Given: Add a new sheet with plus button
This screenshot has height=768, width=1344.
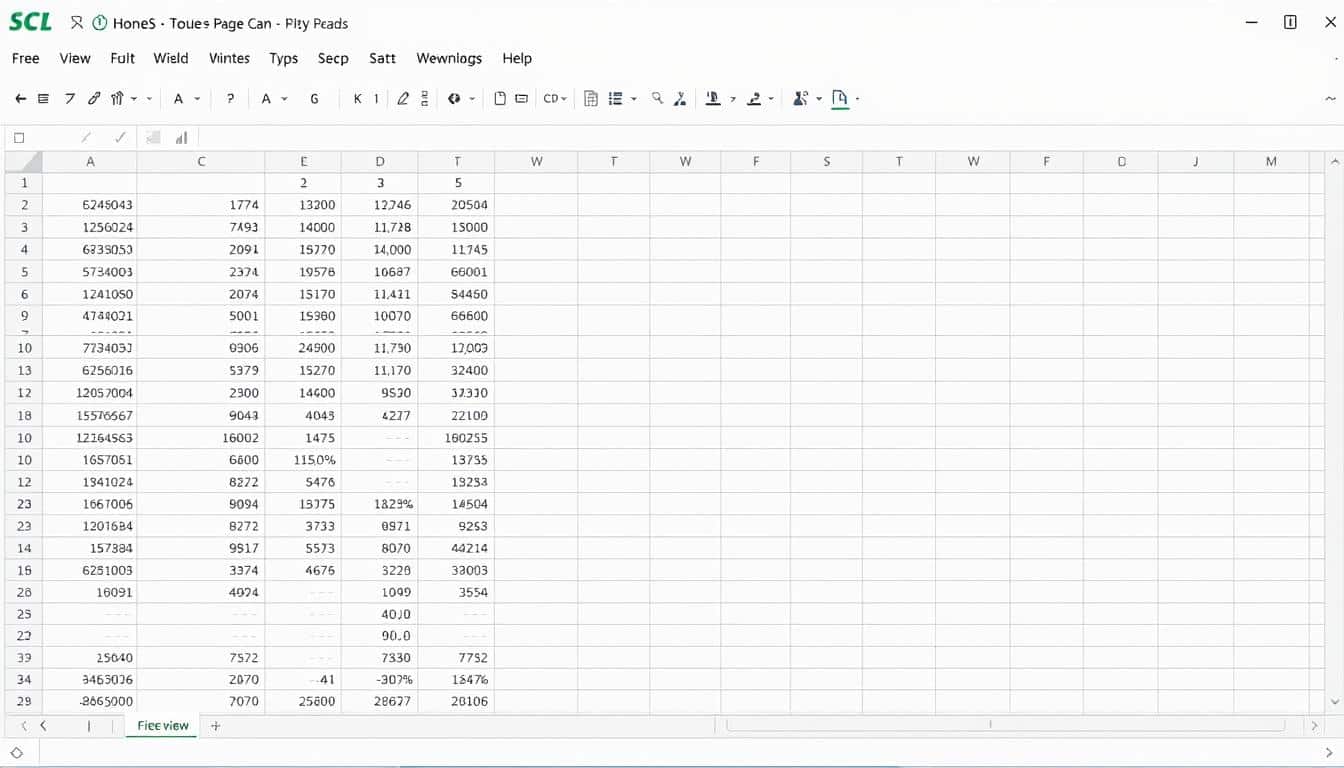Looking at the screenshot, I should 215,726.
